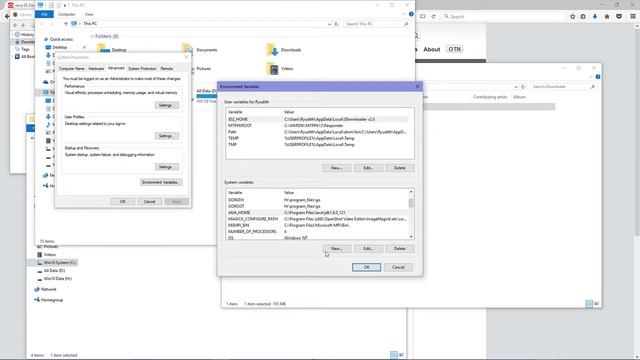Select the JD2_HOME user variable row

click(x=317, y=119)
